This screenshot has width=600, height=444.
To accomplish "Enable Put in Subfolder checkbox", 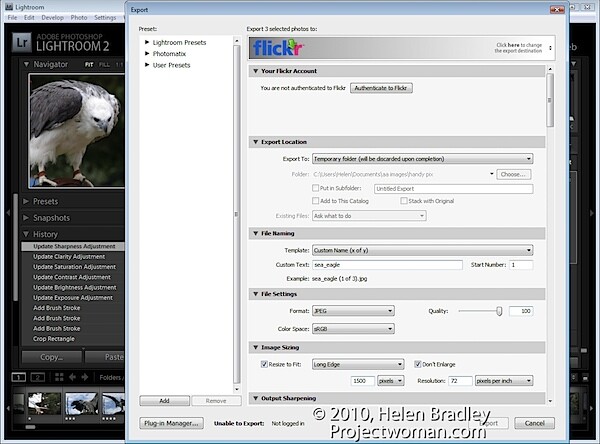I will 315,188.
